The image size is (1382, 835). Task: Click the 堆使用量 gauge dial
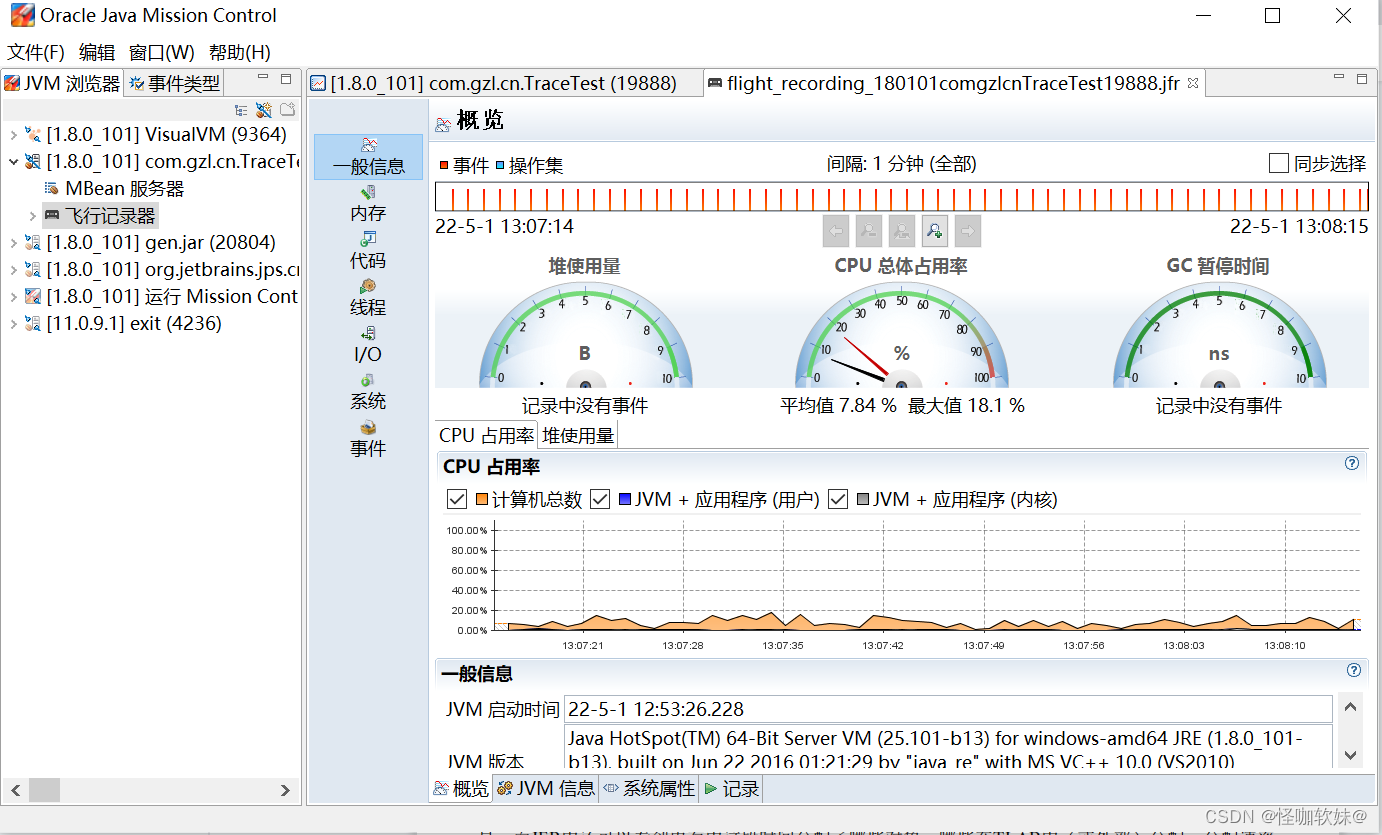pos(585,335)
